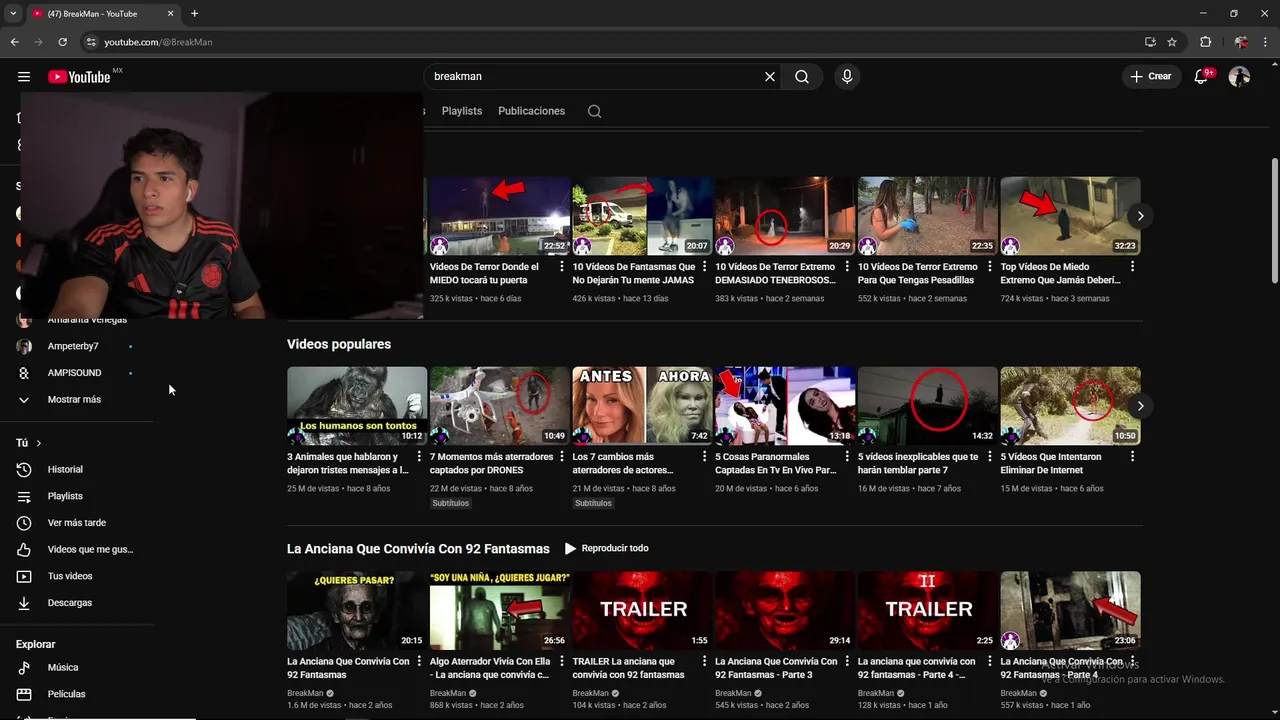Viewport: 1280px width, 720px height.
Task: Click the Crear button
Action: (1151, 77)
